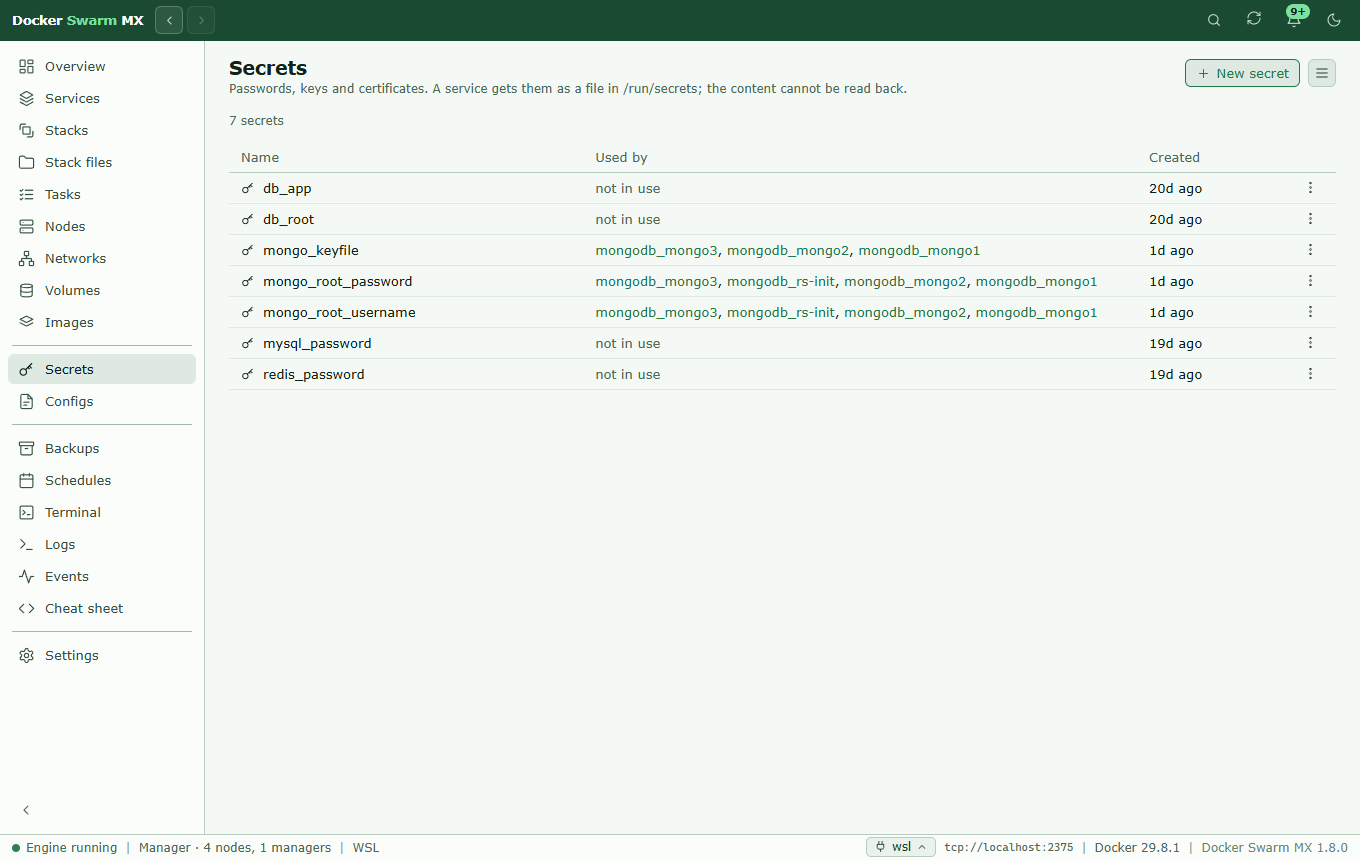Go back with the left arrow button
The width and height of the screenshot is (1360, 860).
pyautogui.click(x=169, y=20)
